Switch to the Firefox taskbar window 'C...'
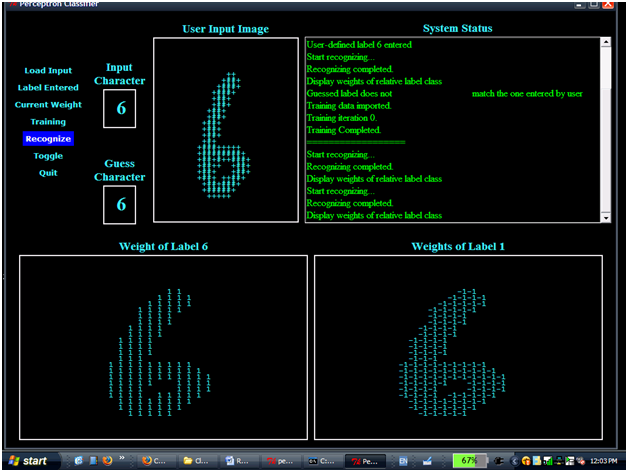628x472 pixels. (155, 461)
